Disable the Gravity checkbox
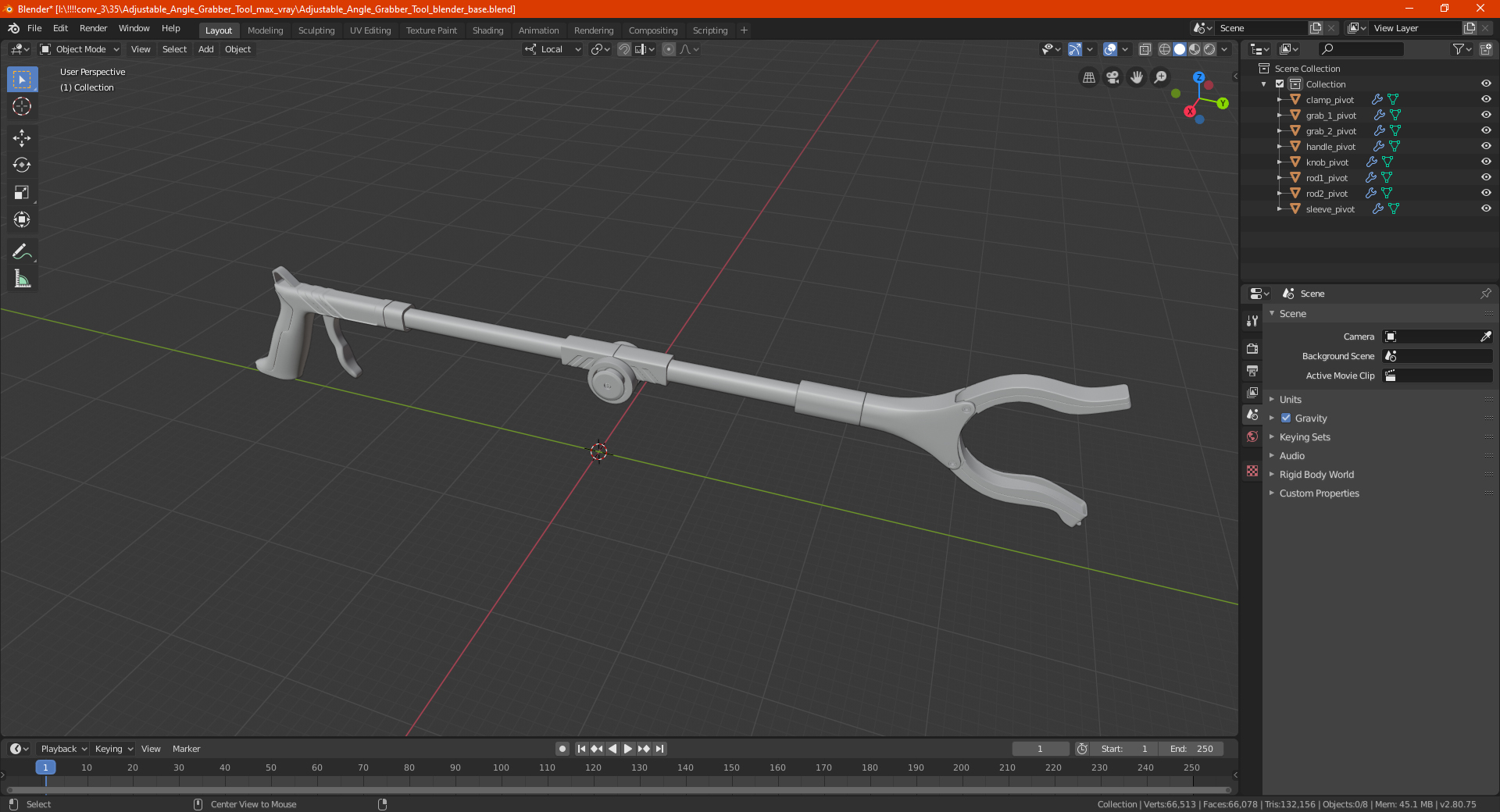Image resolution: width=1500 pixels, height=812 pixels. pos(1286,418)
